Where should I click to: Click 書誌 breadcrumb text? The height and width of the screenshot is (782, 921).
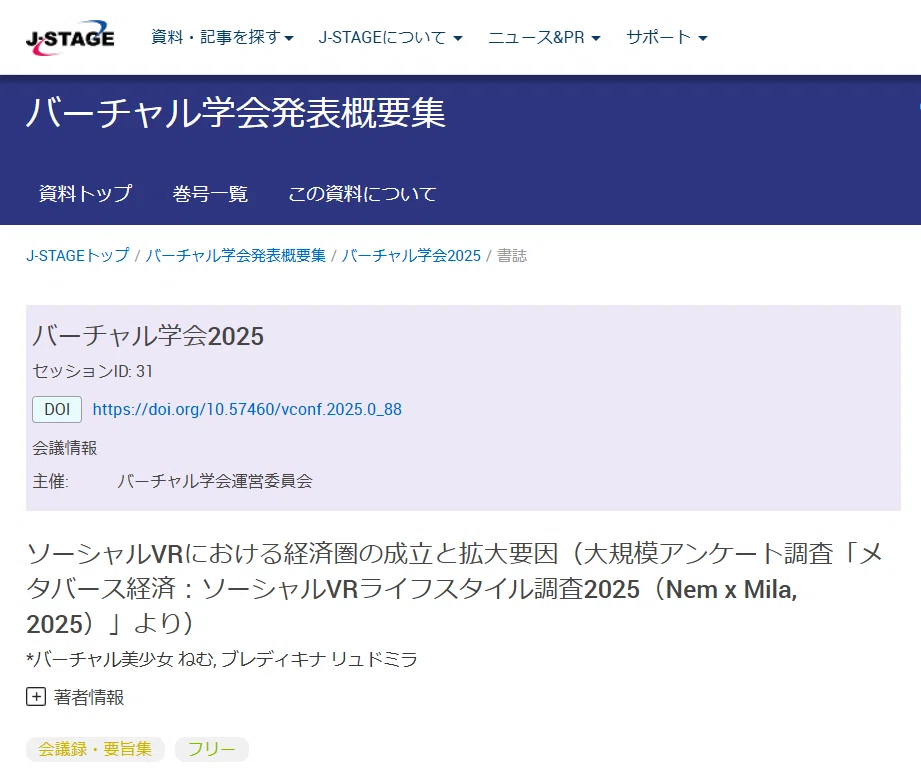pos(512,256)
